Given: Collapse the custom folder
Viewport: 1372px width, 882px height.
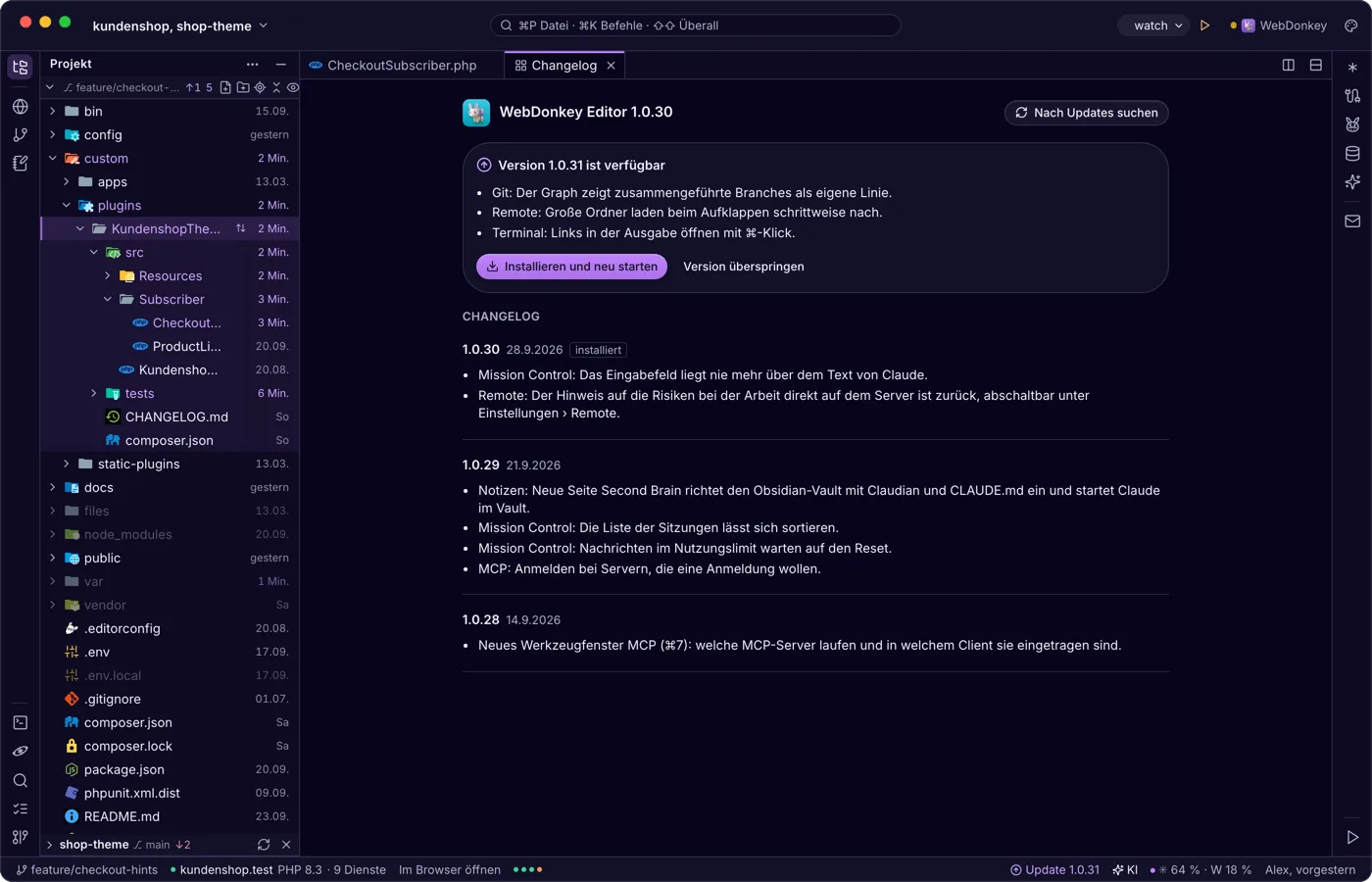Looking at the screenshot, I should tap(52, 158).
